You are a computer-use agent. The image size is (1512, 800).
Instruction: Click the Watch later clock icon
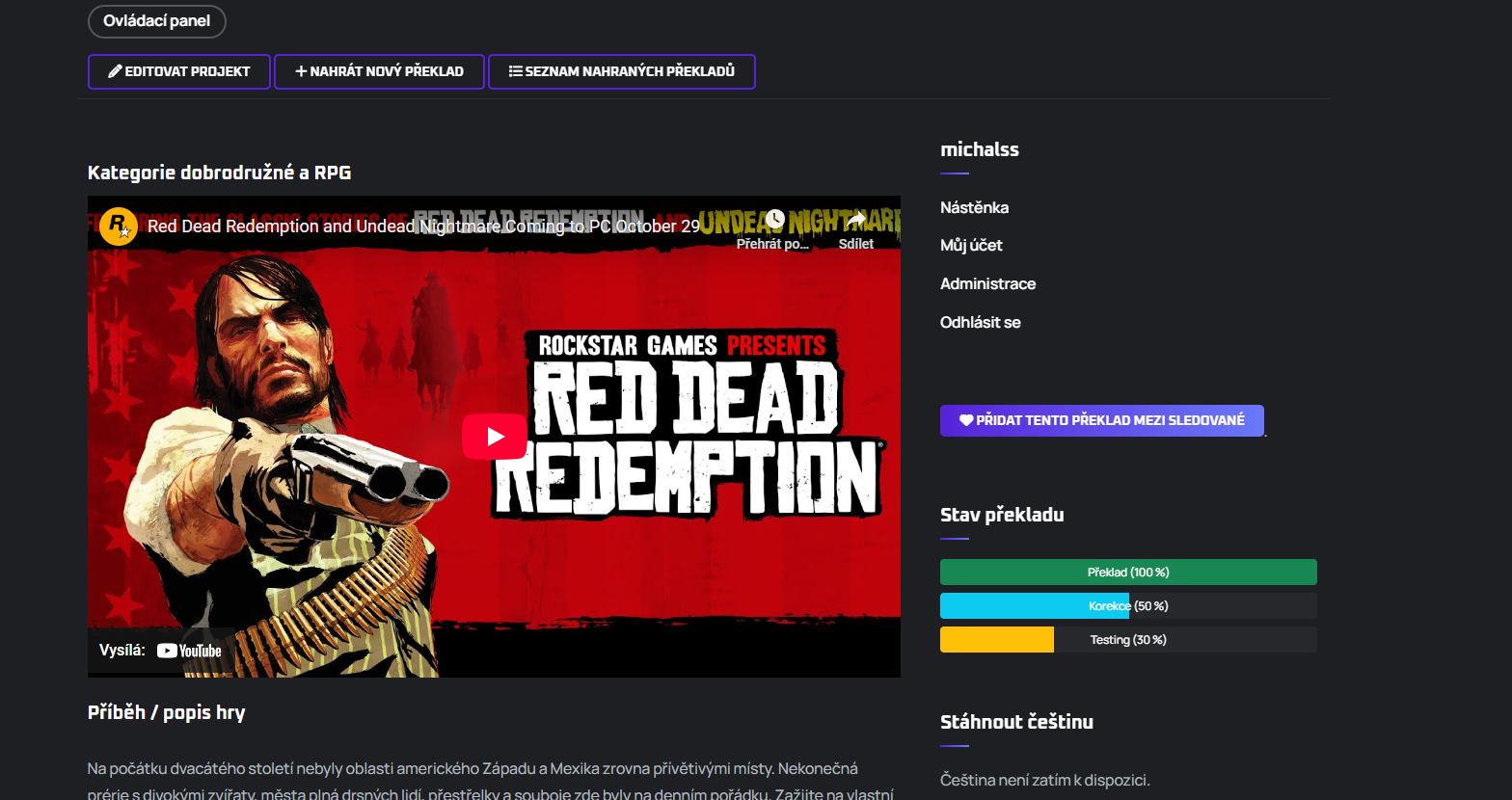click(x=774, y=219)
